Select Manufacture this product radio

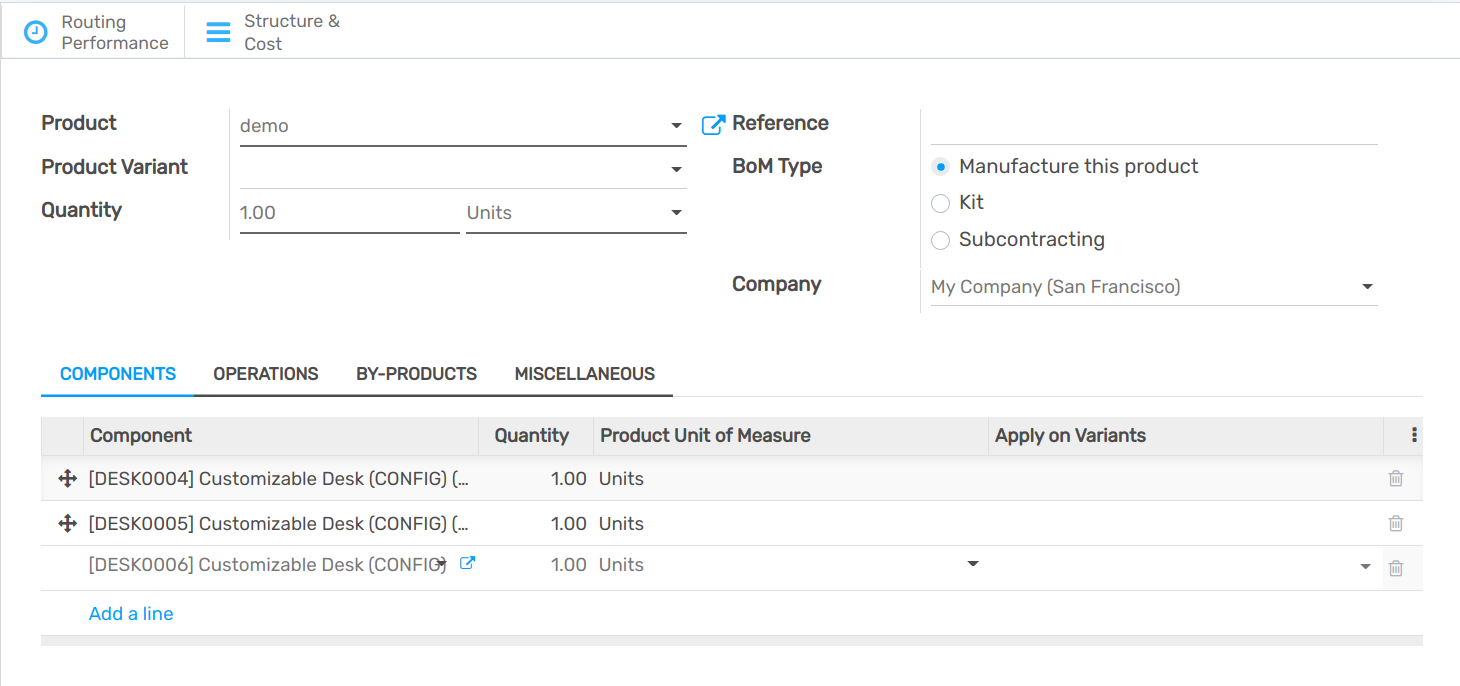940,167
